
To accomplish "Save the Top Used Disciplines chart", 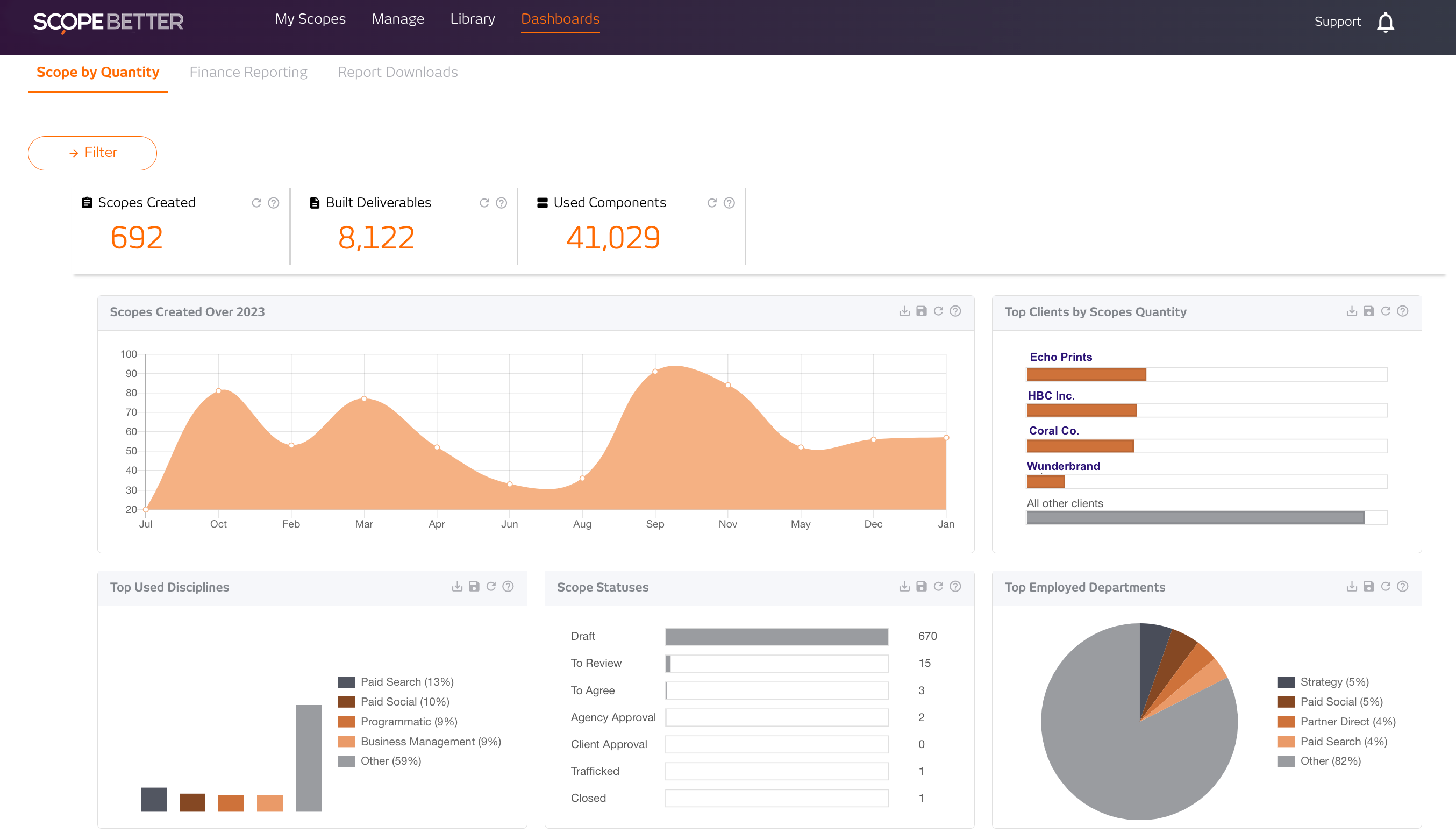I will tap(474, 586).
